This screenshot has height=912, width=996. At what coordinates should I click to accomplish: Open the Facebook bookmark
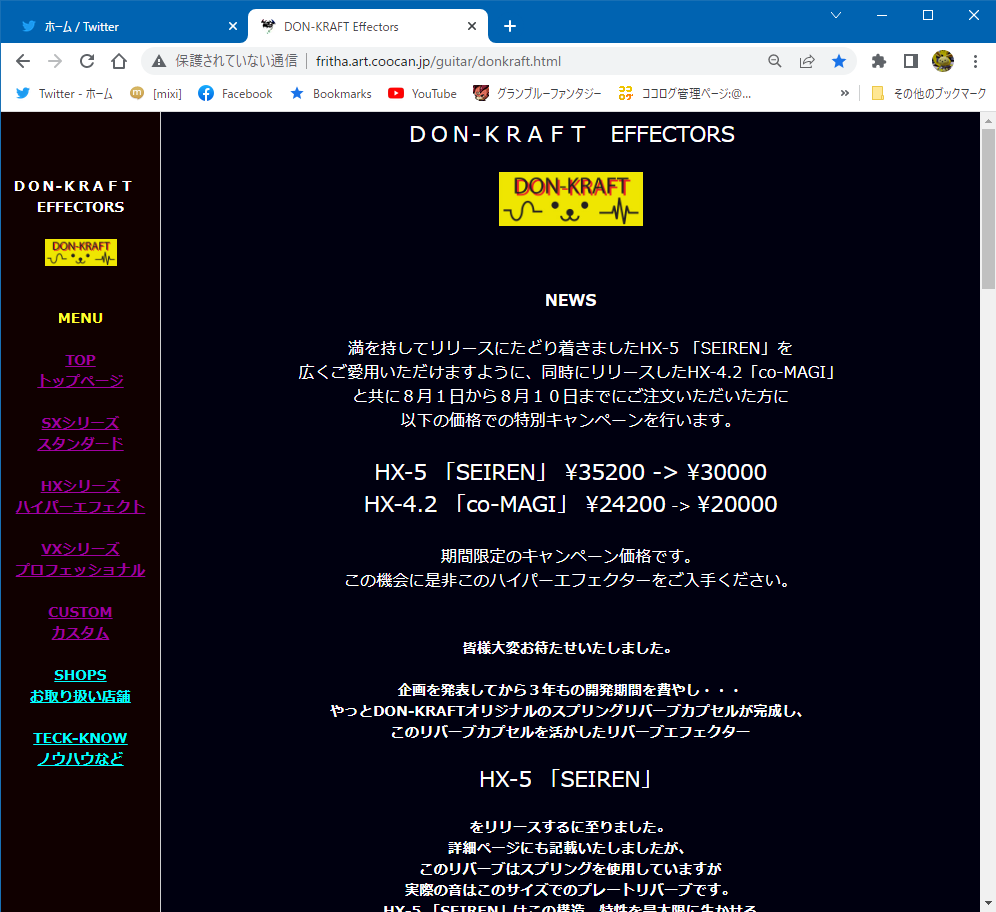point(235,93)
